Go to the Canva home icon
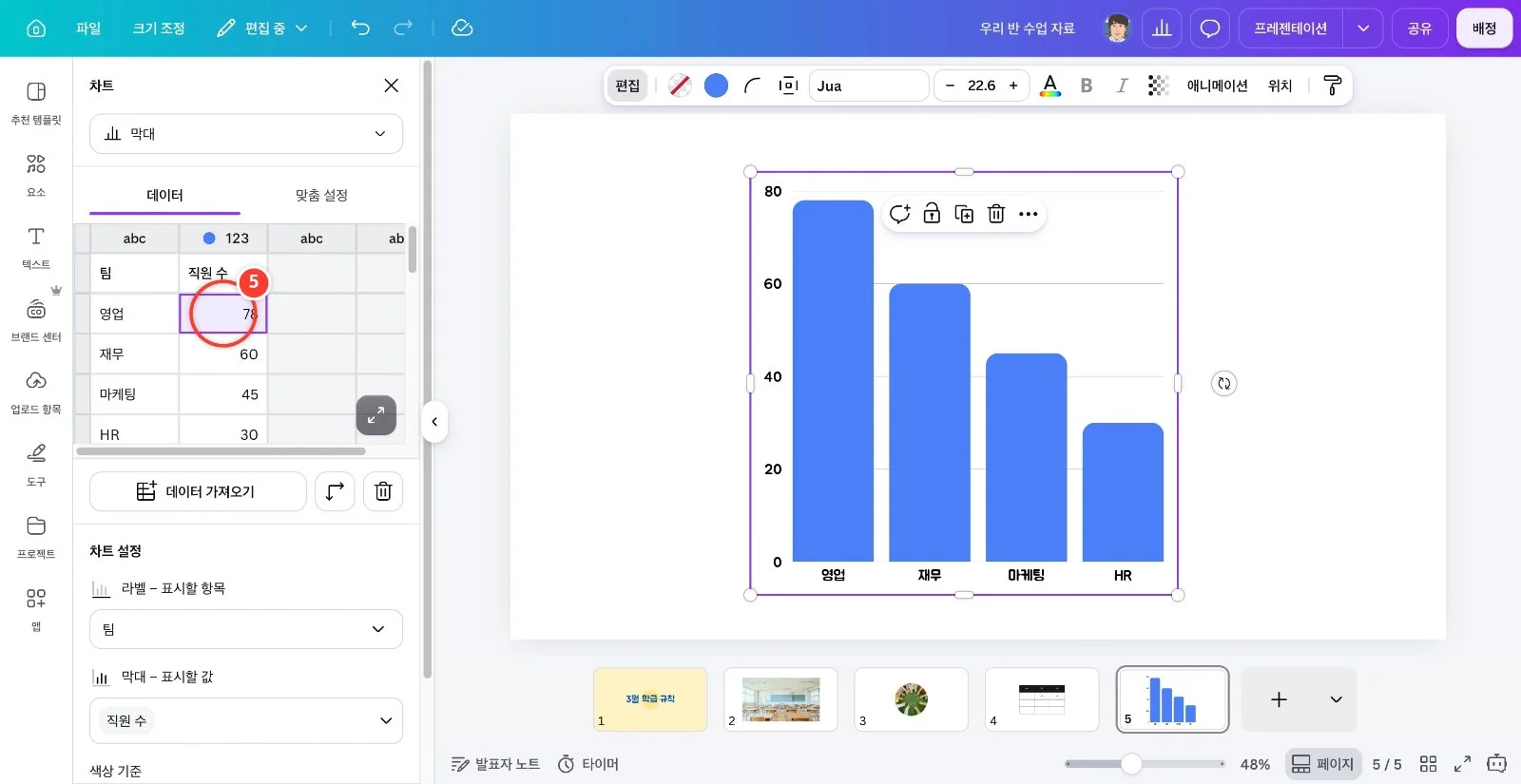 tap(36, 29)
